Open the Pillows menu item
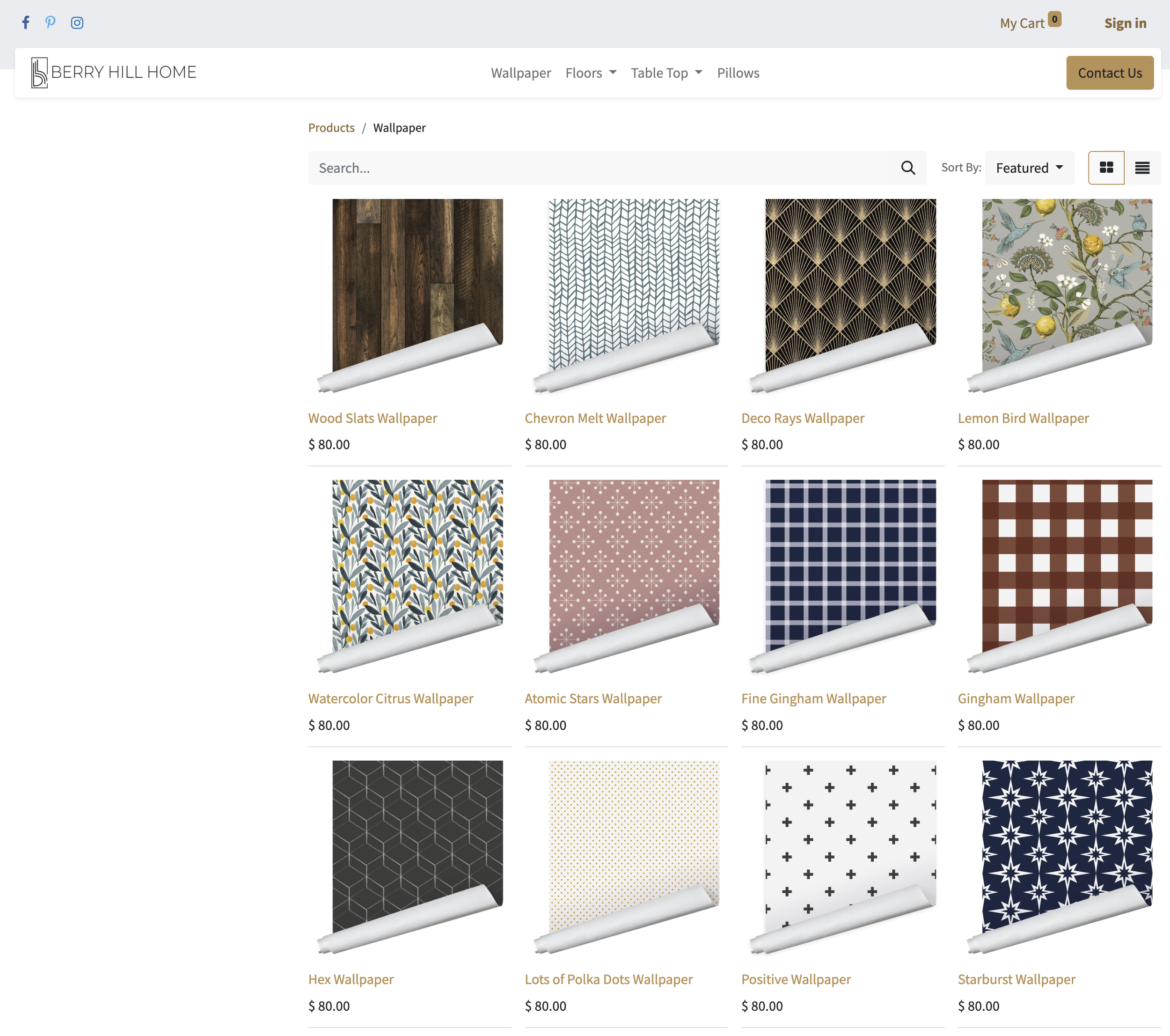 pos(738,73)
